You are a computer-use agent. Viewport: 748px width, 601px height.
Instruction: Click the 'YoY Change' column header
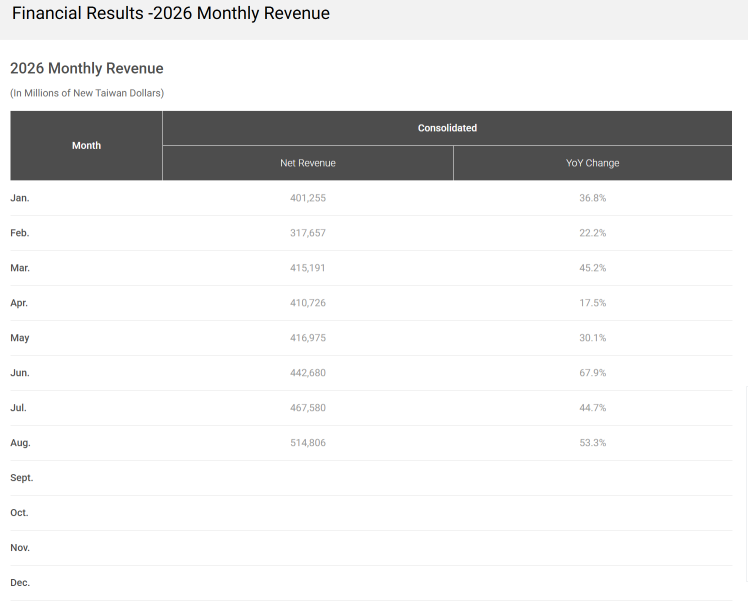(592, 163)
